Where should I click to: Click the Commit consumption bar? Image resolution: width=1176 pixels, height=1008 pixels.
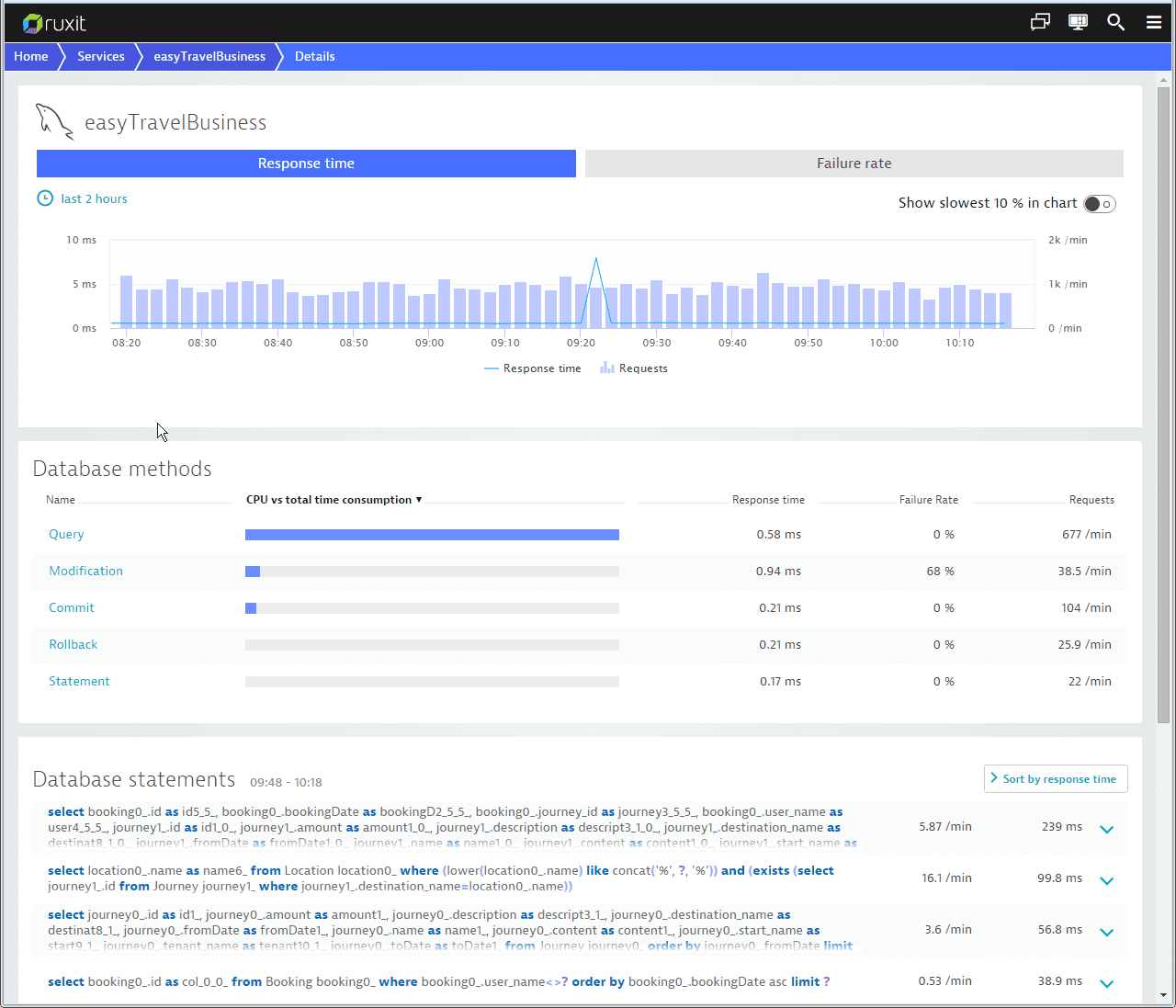click(x=432, y=608)
